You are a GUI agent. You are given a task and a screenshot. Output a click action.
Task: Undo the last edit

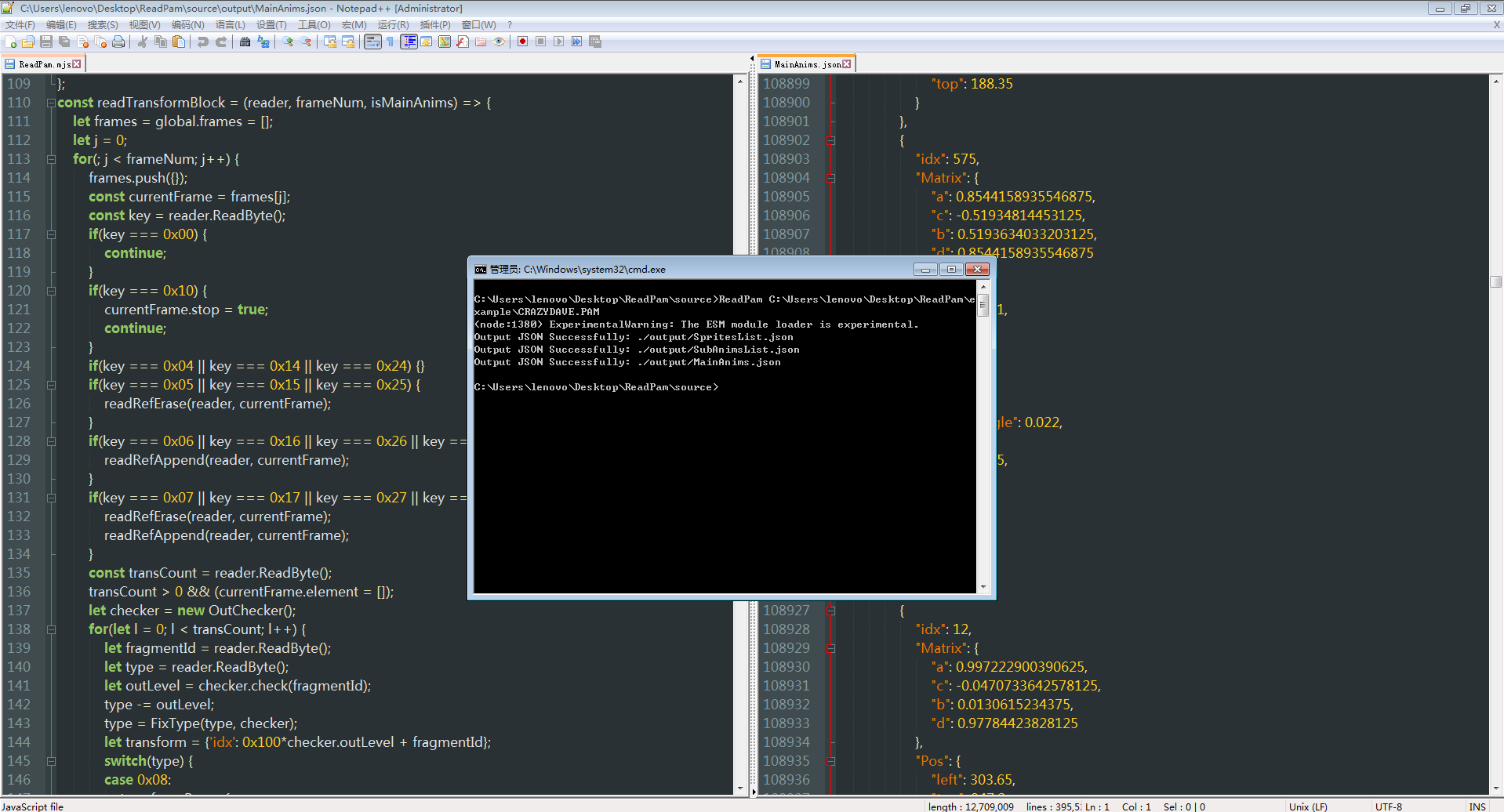[202, 42]
